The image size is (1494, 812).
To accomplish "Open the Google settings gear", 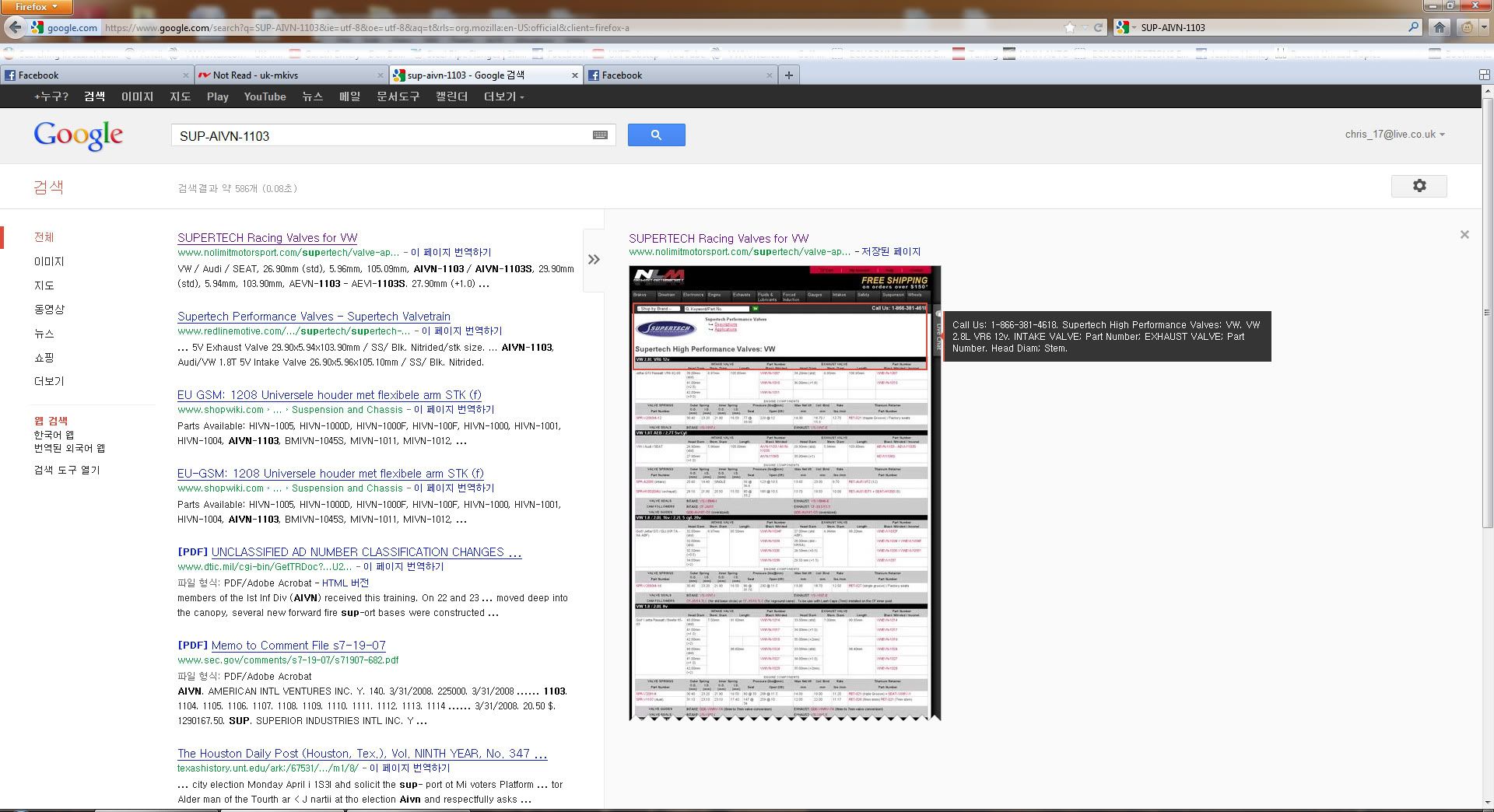I will click(1419, 186).
